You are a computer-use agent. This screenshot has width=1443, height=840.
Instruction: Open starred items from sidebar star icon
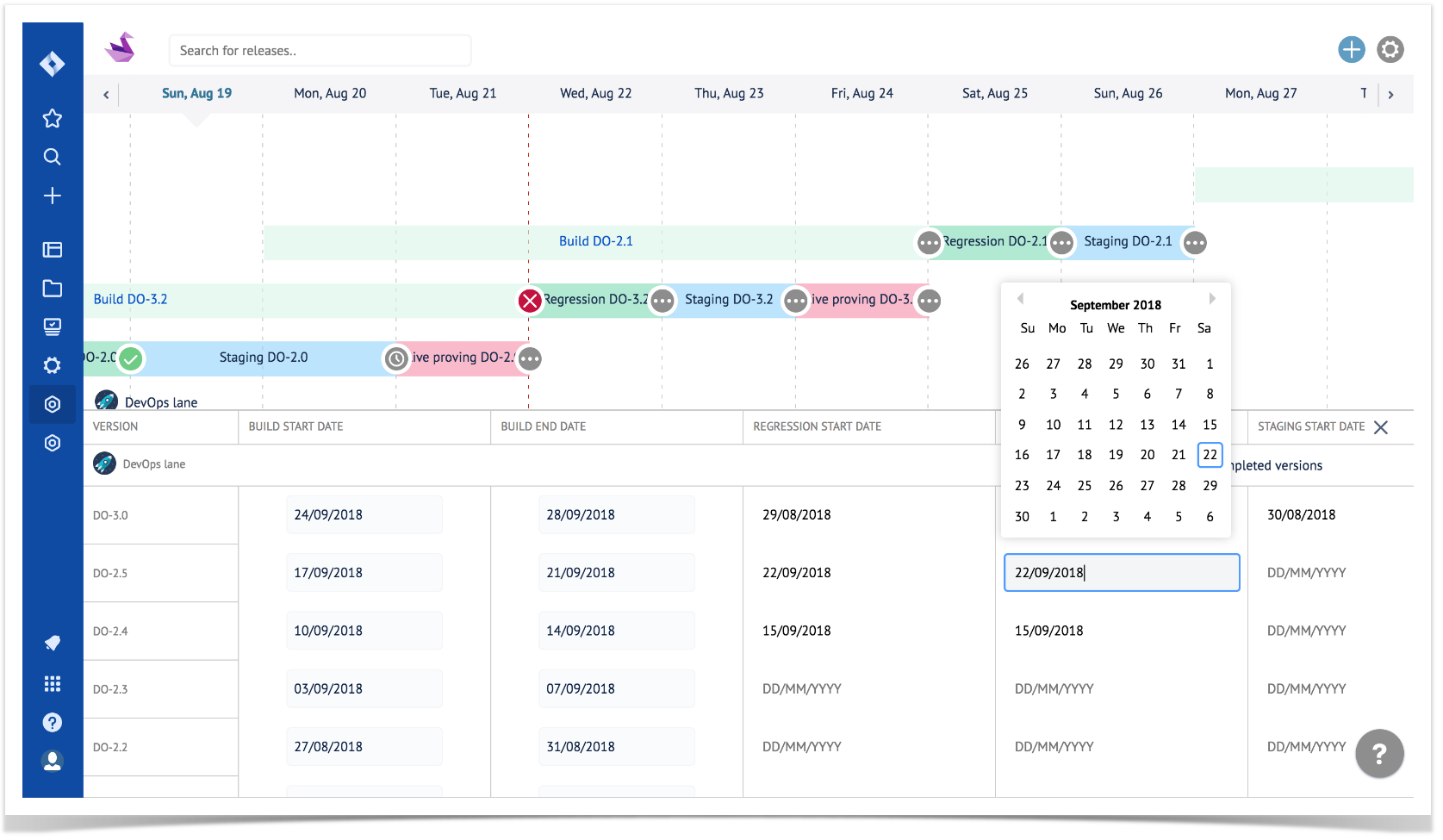pos(53,118)
